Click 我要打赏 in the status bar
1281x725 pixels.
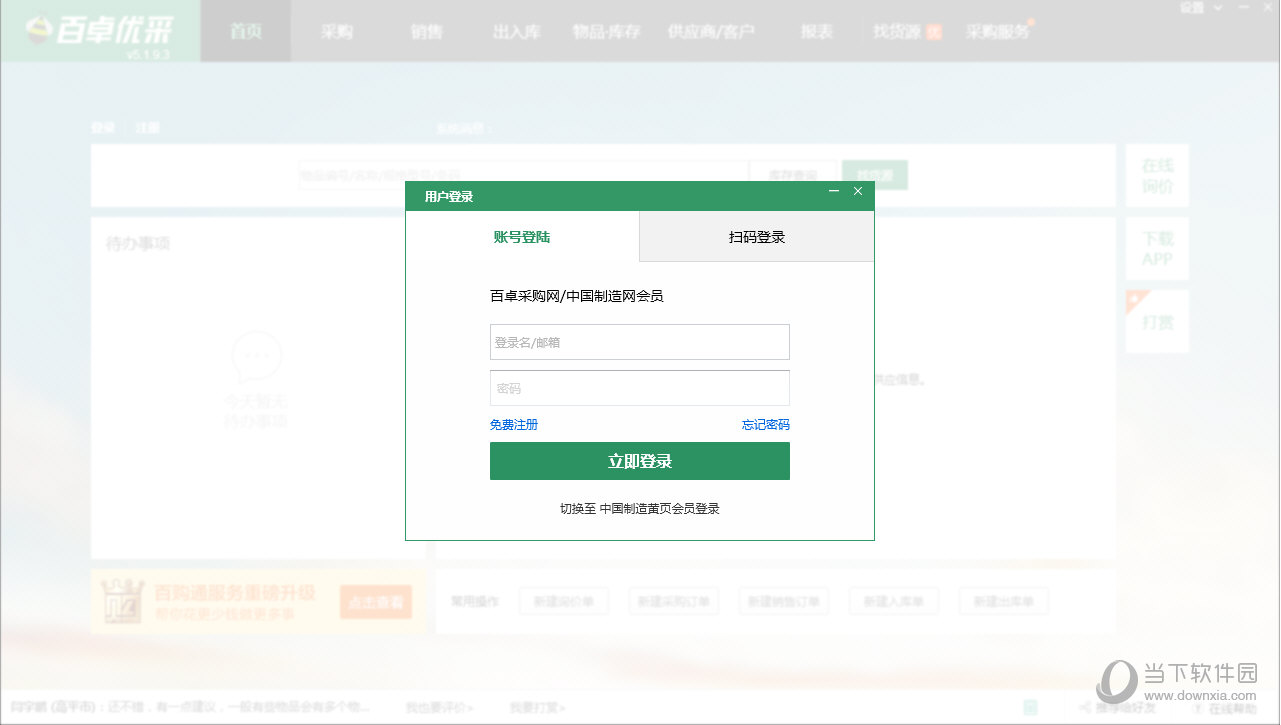point(537,708)
